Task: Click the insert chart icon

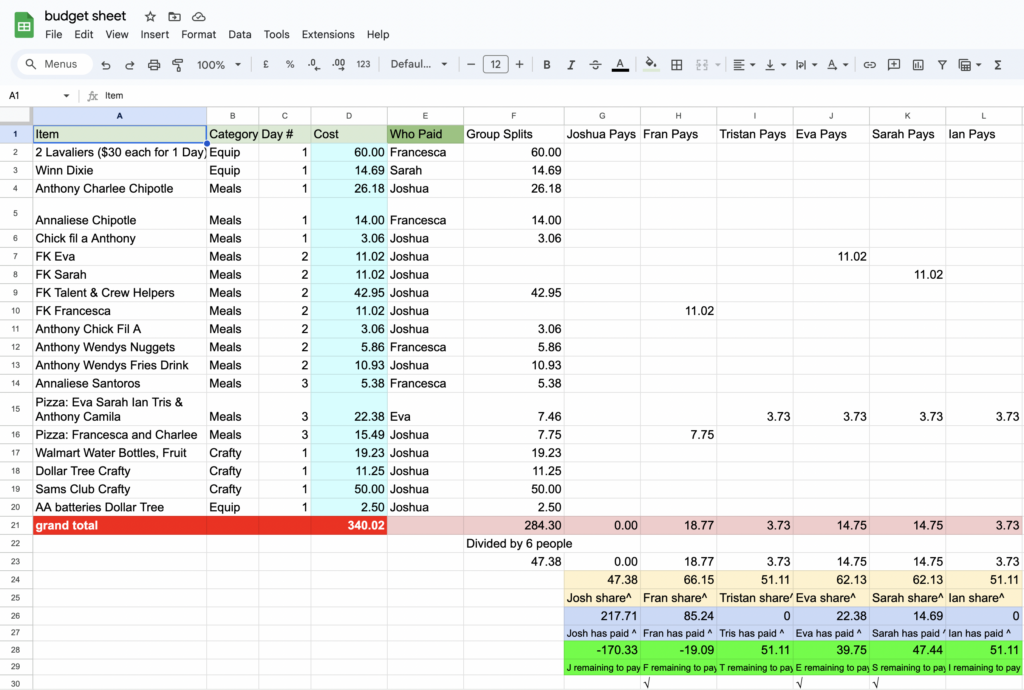Action: pyautogui.click(x=918, y=65)
